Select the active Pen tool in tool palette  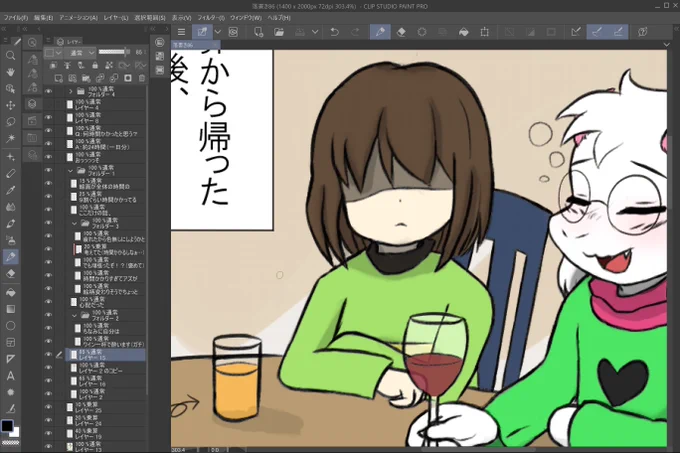point(10,257)
